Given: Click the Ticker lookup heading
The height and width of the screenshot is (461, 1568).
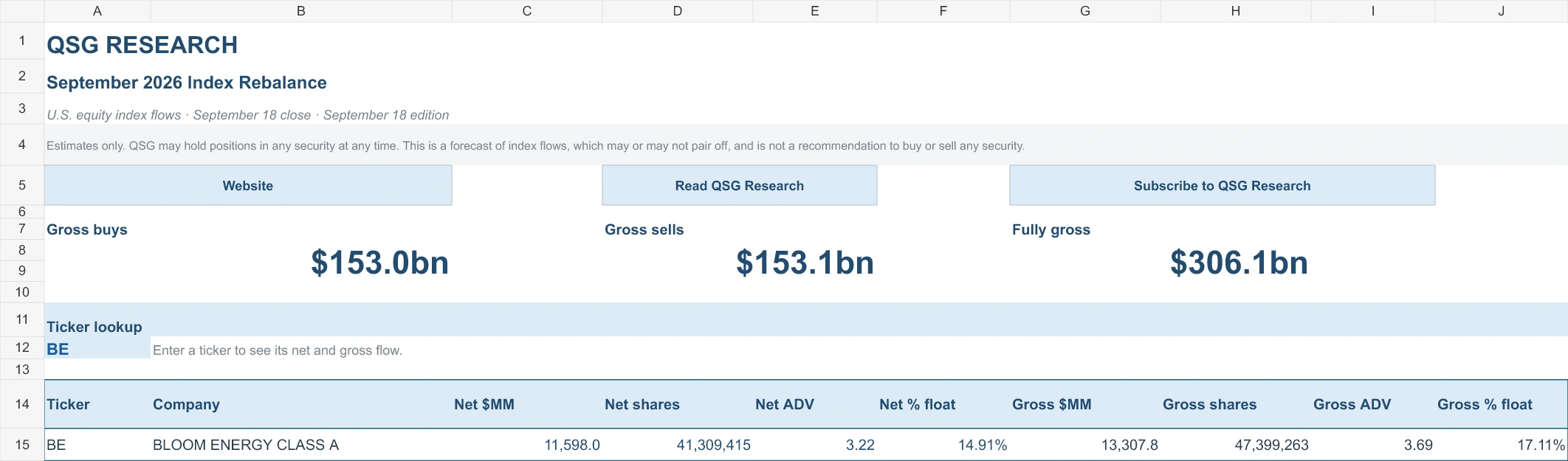Looking at the screenshot, I should tap(94, 327).
